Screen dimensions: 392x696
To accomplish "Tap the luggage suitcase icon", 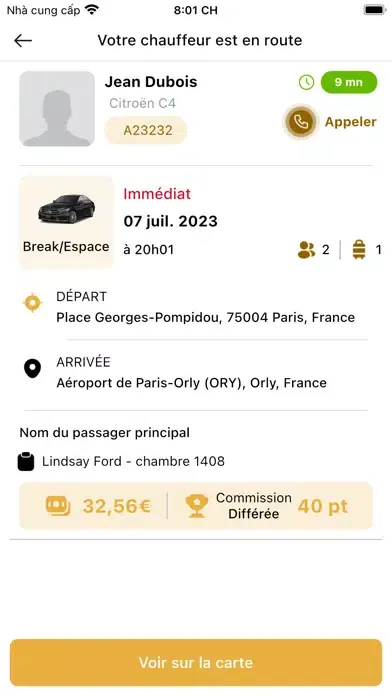I will (x=359, y=249).
